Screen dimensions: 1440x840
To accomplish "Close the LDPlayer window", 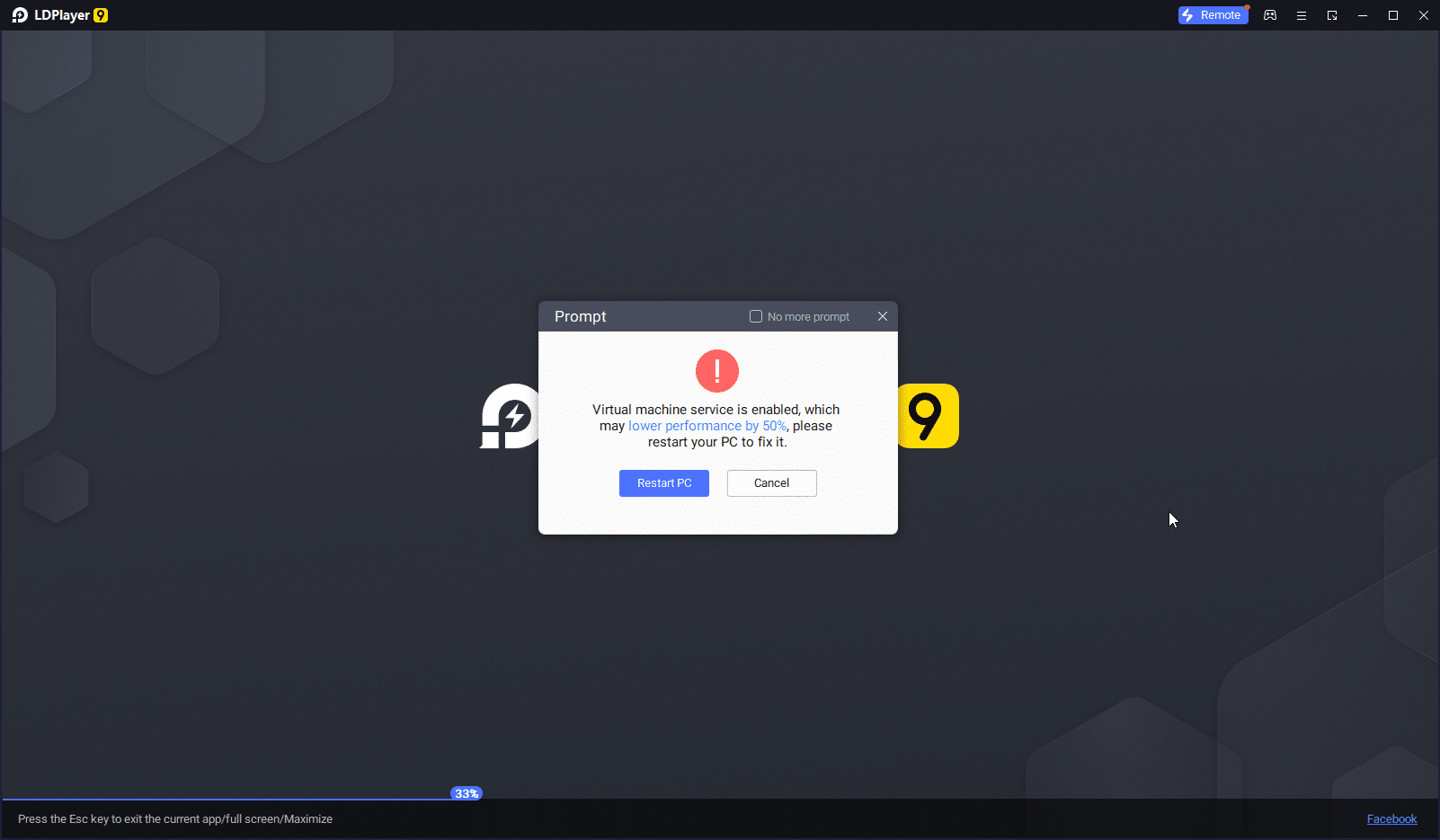I will point(1424,15).
